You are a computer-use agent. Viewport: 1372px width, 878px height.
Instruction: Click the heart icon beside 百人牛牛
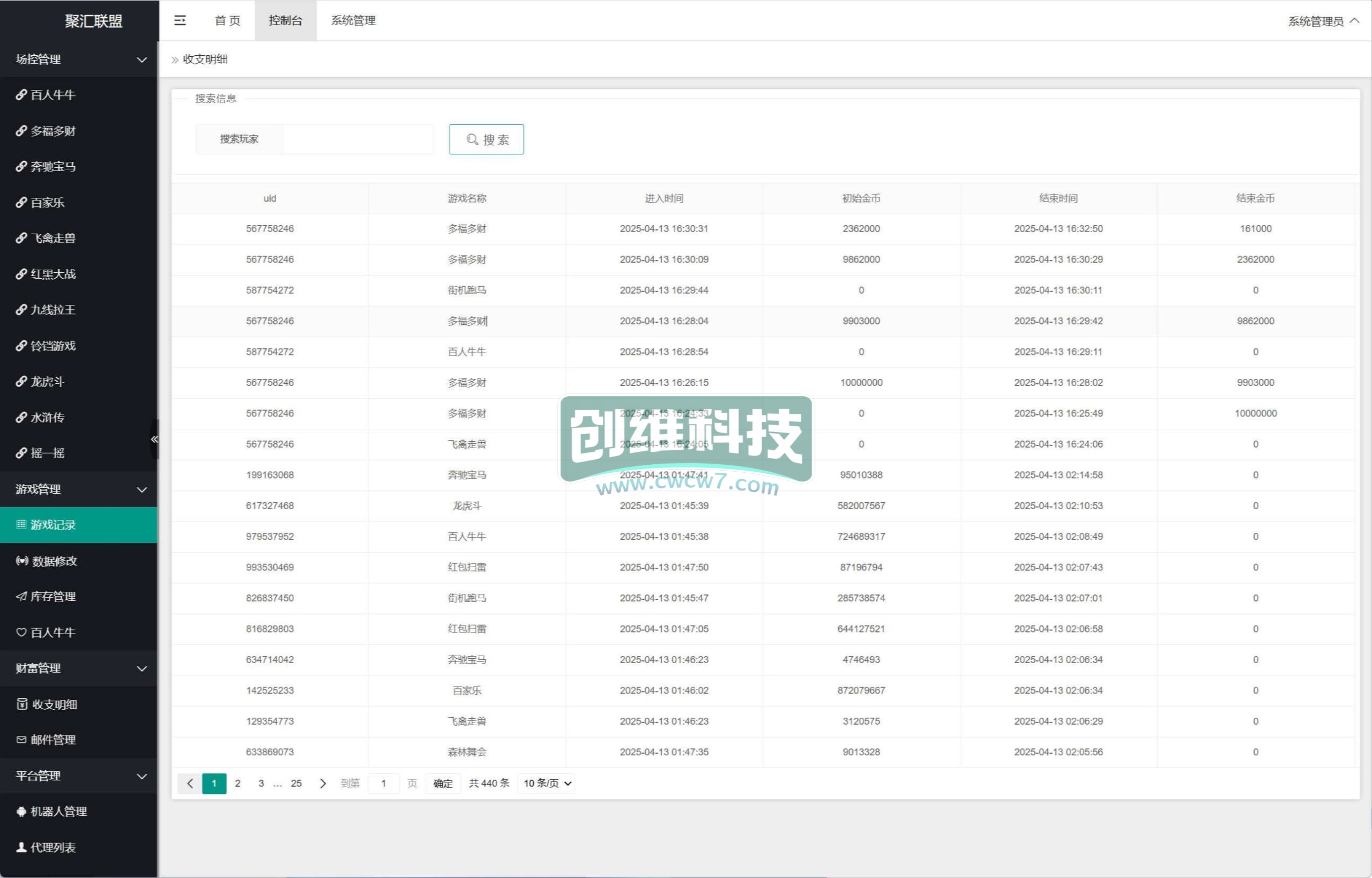click(x=21, y=633)
